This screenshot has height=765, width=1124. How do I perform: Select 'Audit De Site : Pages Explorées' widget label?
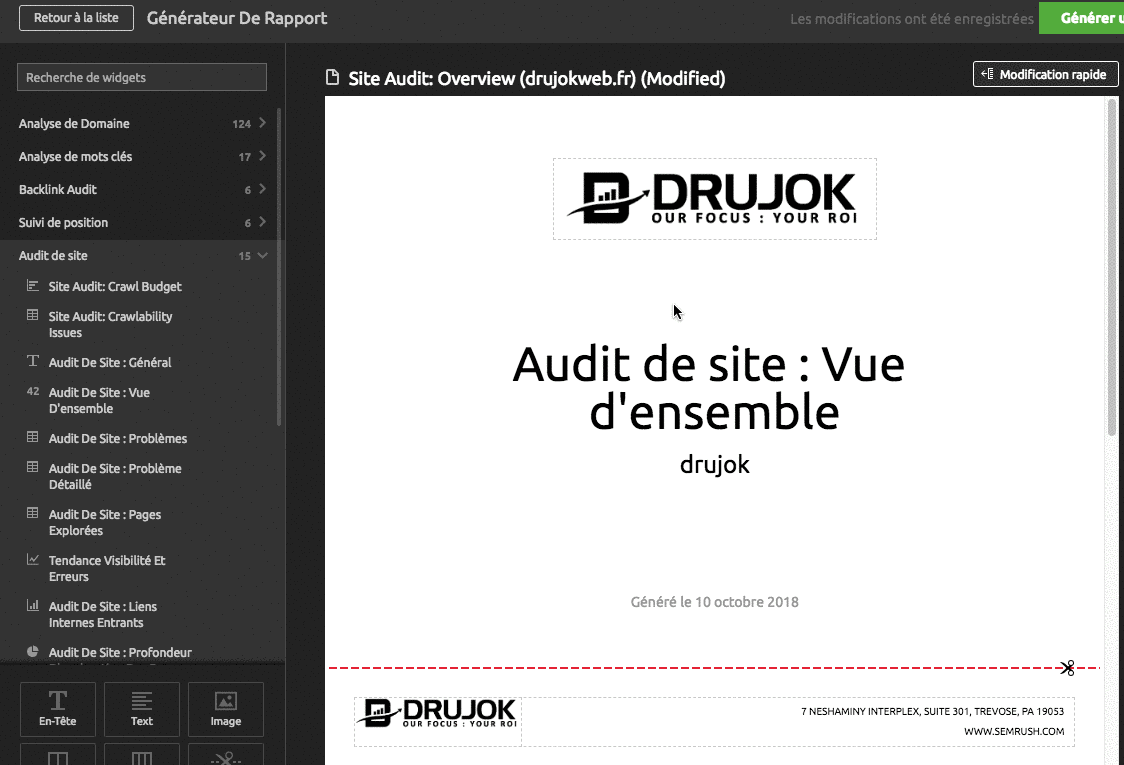(x=105, y=522)
